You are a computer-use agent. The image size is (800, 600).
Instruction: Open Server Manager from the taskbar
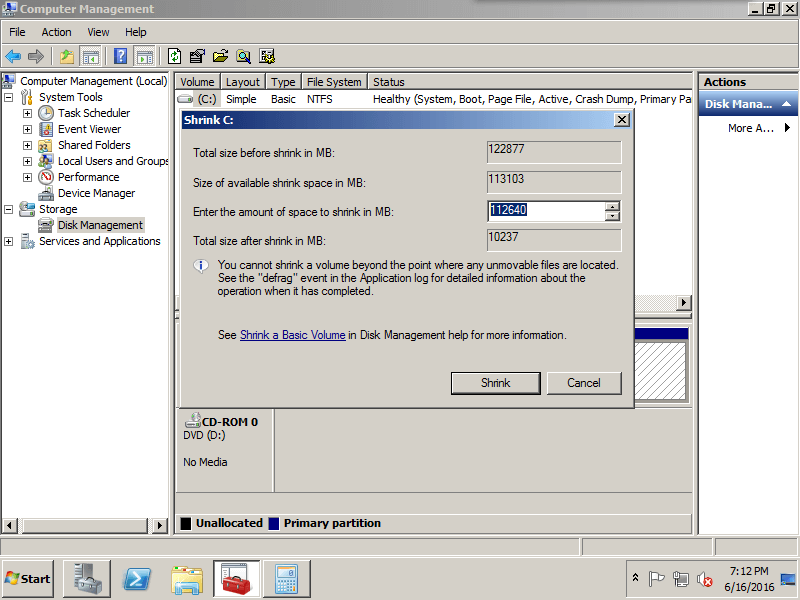pyautogui.click(x=86, y=579)
